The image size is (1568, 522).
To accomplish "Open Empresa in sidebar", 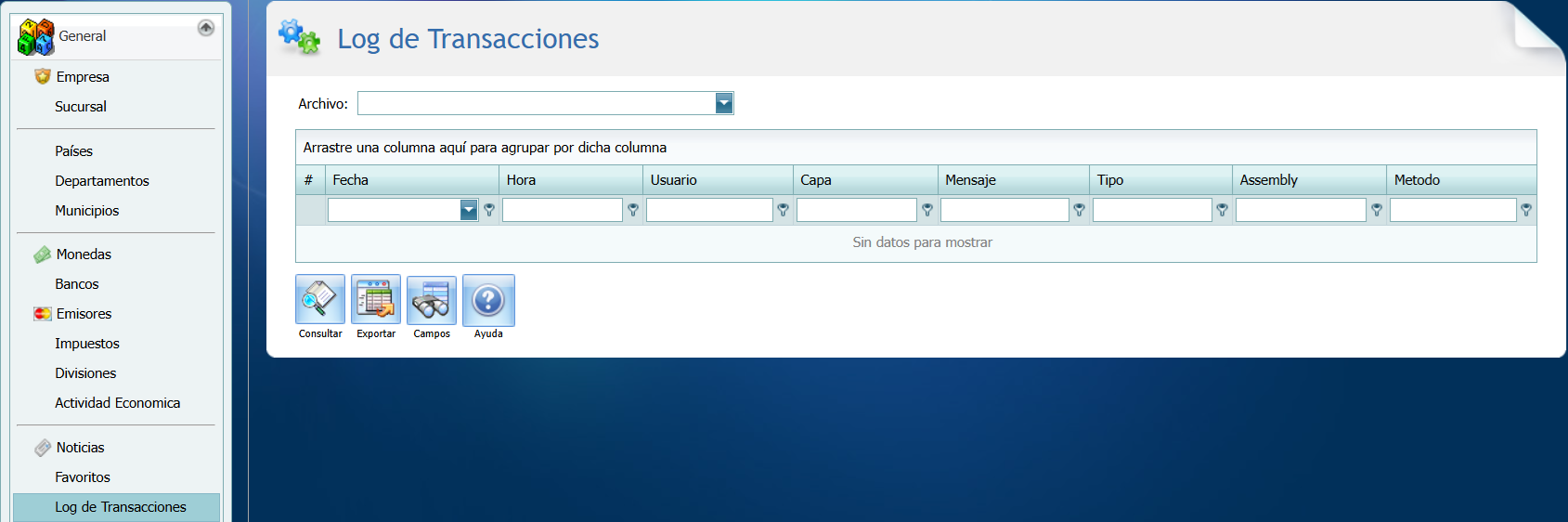I will [x=83, y=77].
